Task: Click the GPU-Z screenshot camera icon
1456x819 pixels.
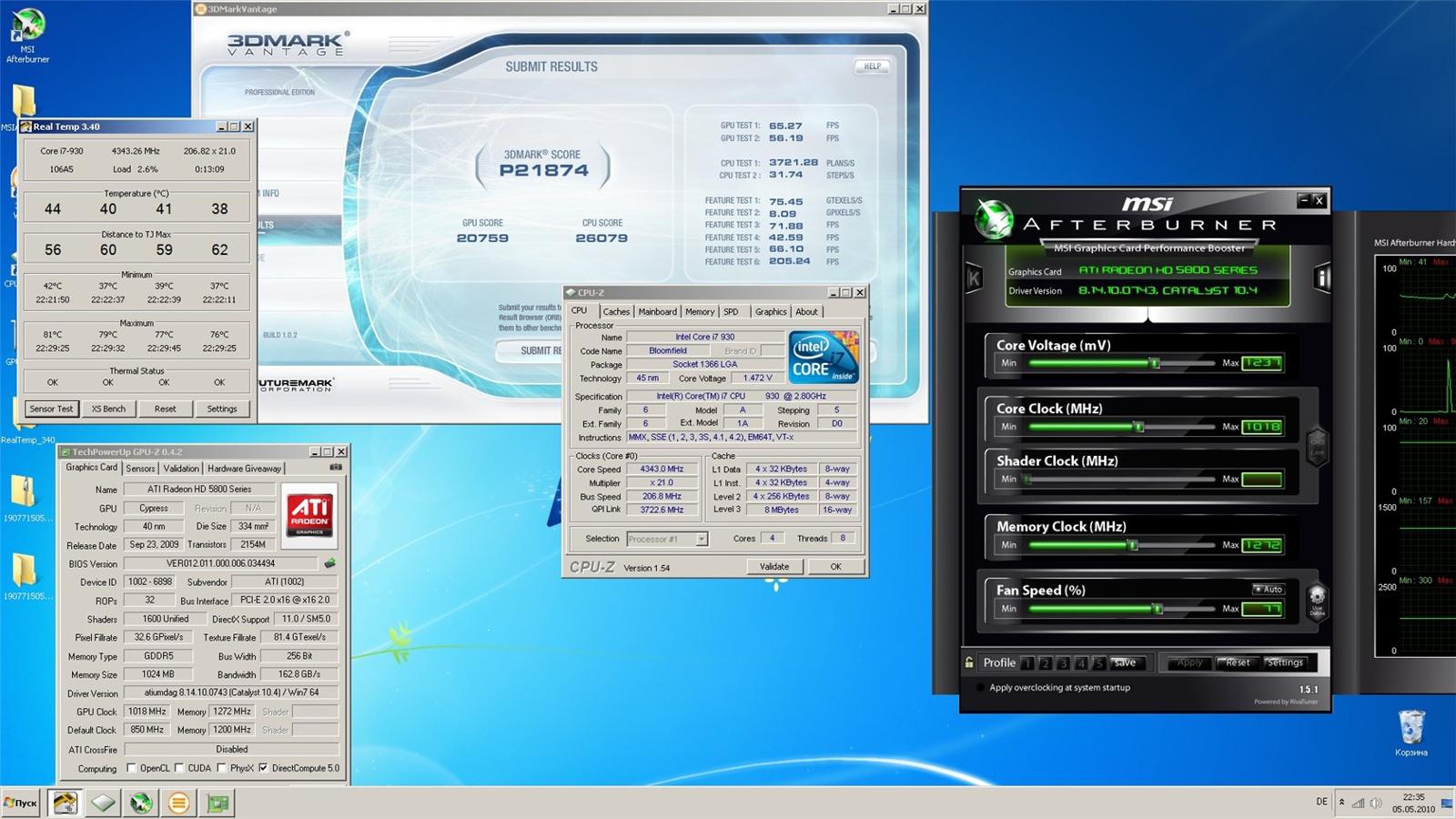Action: pos(336,467)
